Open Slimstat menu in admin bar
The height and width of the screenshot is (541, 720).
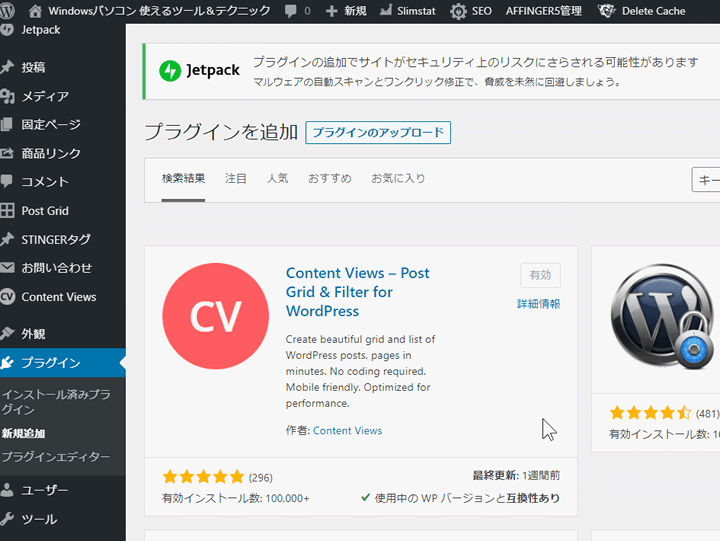click(x=416, y=11)
